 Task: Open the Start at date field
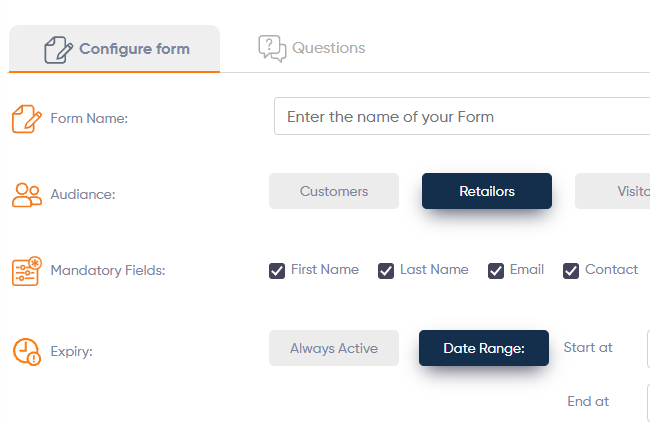tap(648, 349)
